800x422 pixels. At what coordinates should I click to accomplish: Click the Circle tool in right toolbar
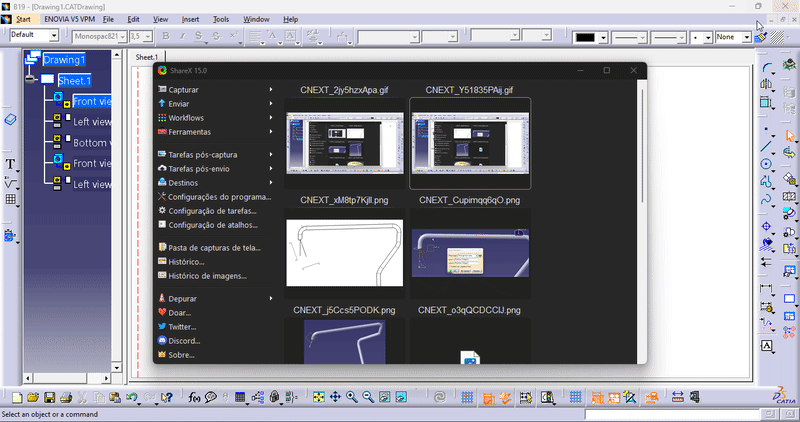pos(766,164)
